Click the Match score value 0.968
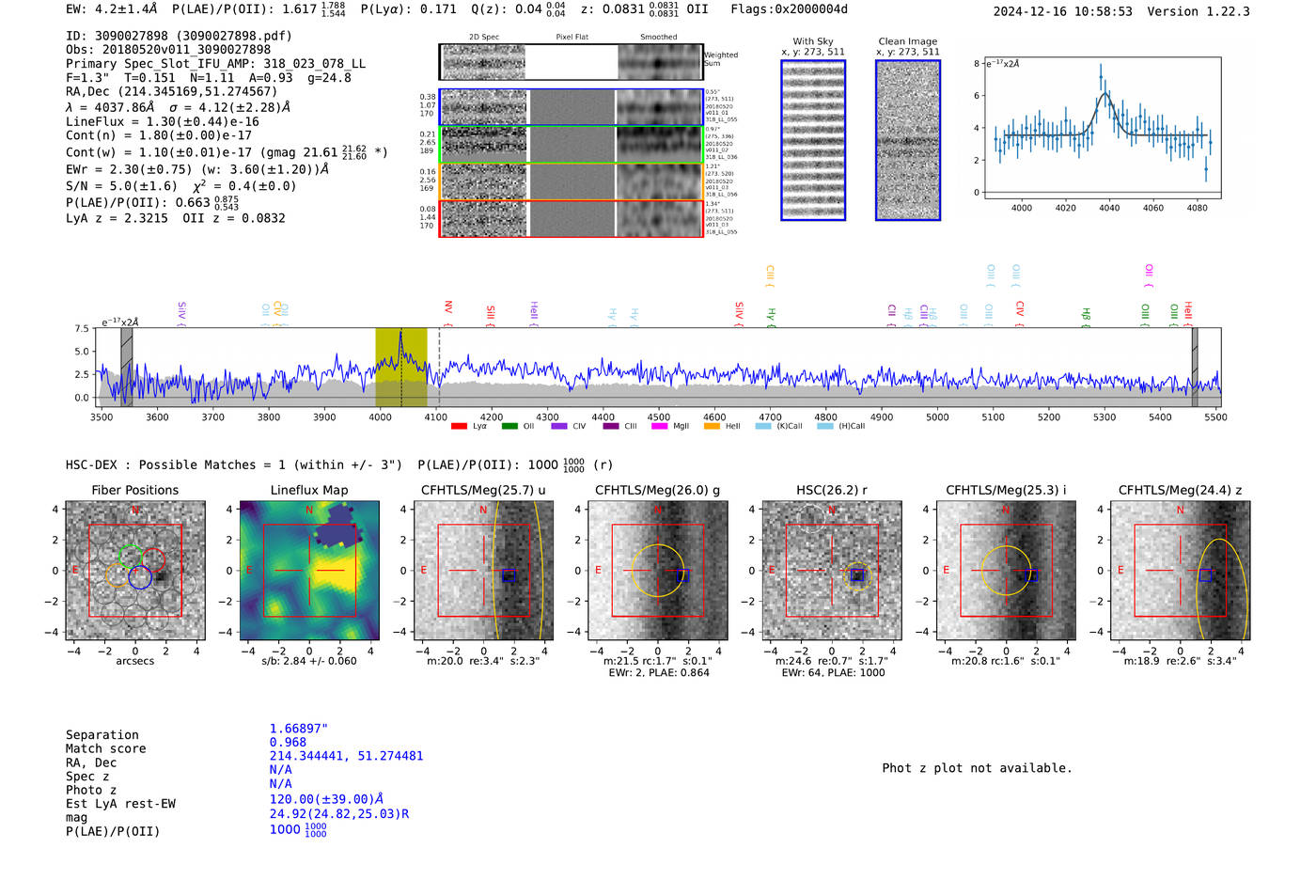The height and width of the screenshot is (896, 1316). (288, 743)
